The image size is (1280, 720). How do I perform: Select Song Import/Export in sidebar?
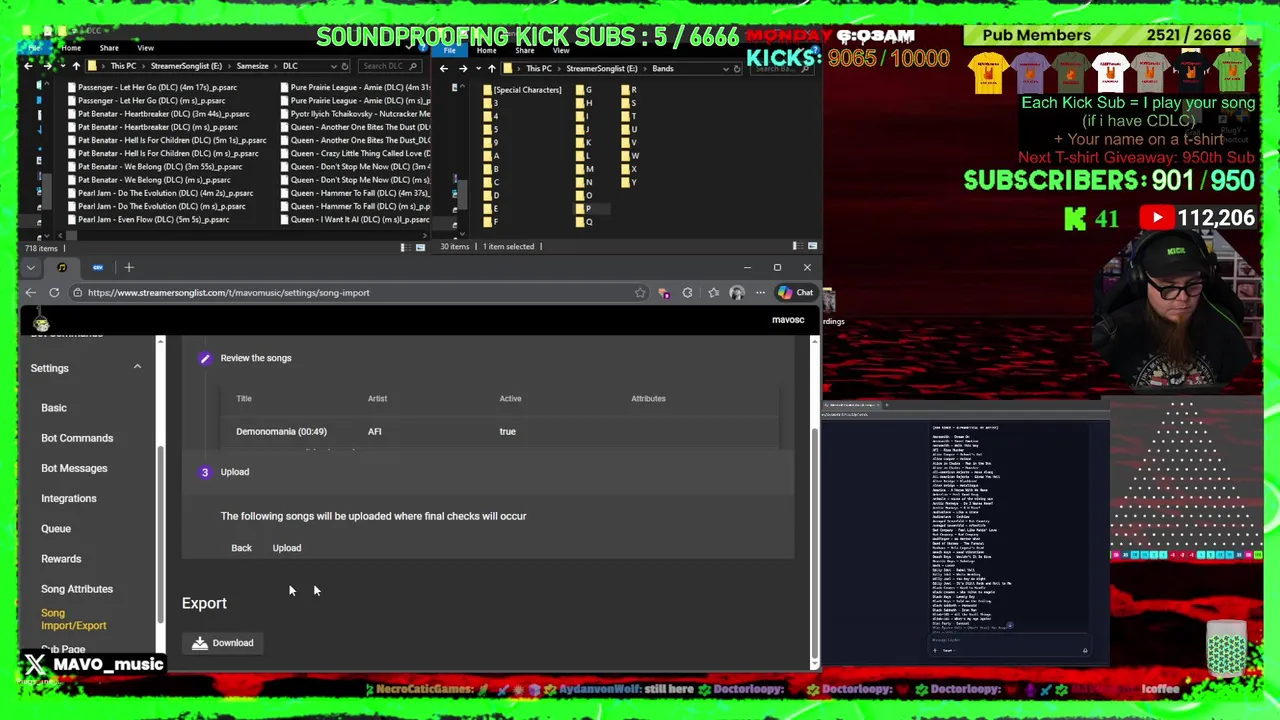point(73,619)
